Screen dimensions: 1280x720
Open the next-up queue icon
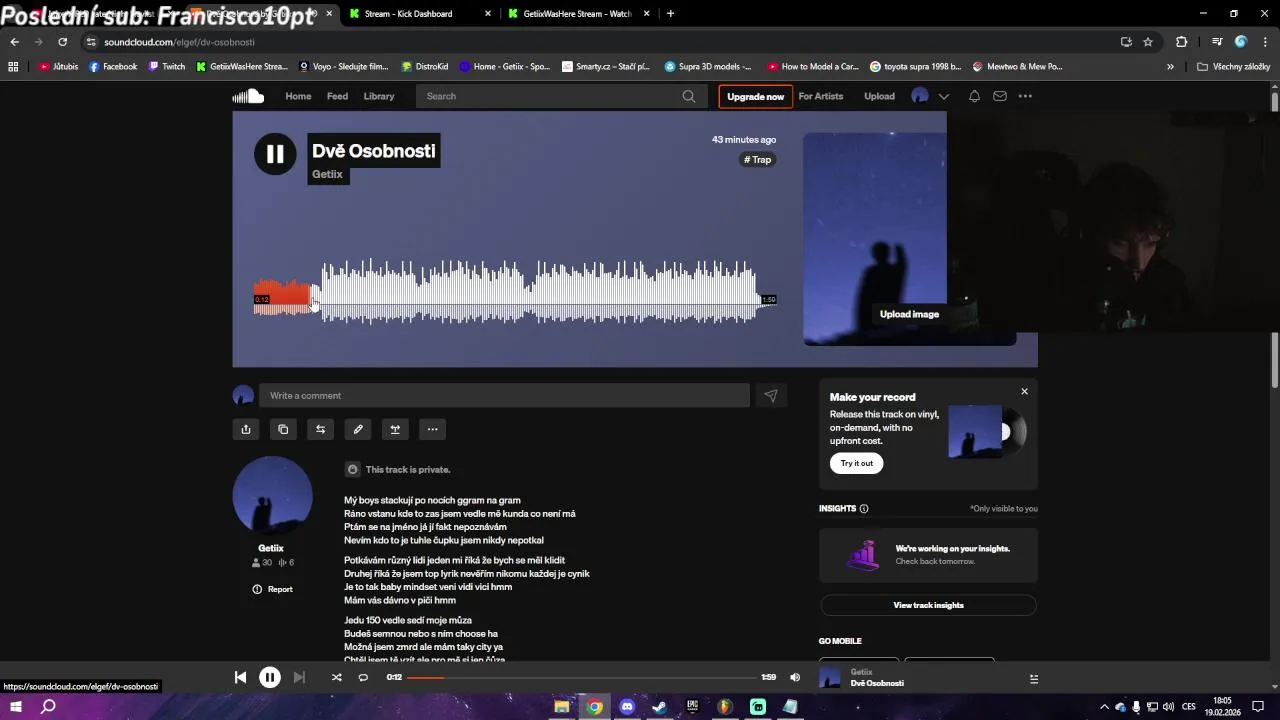click(x=1033, y=678)
